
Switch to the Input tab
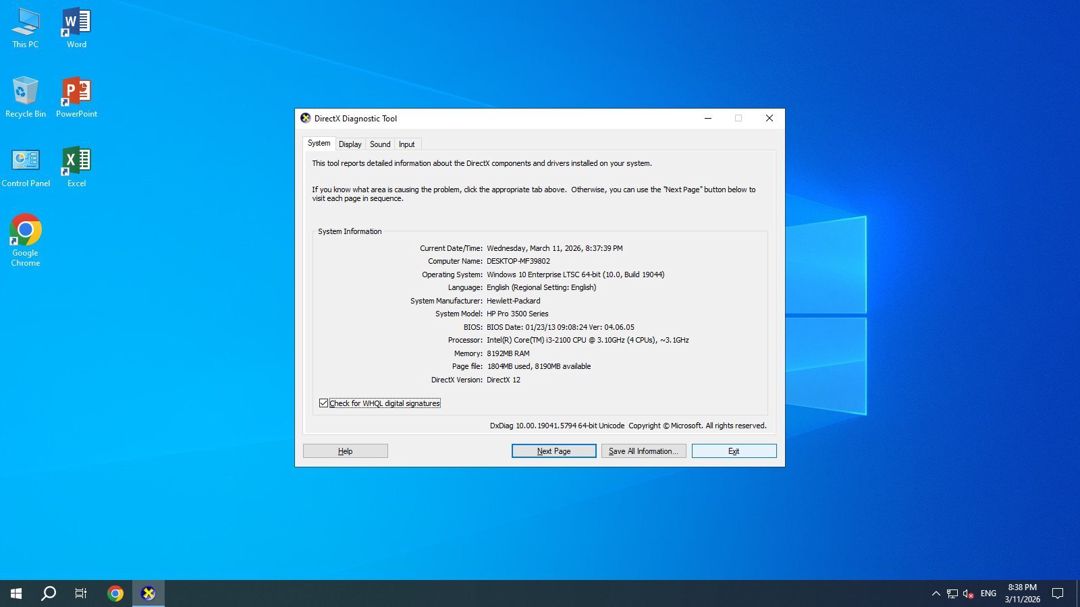pos(406,144)
